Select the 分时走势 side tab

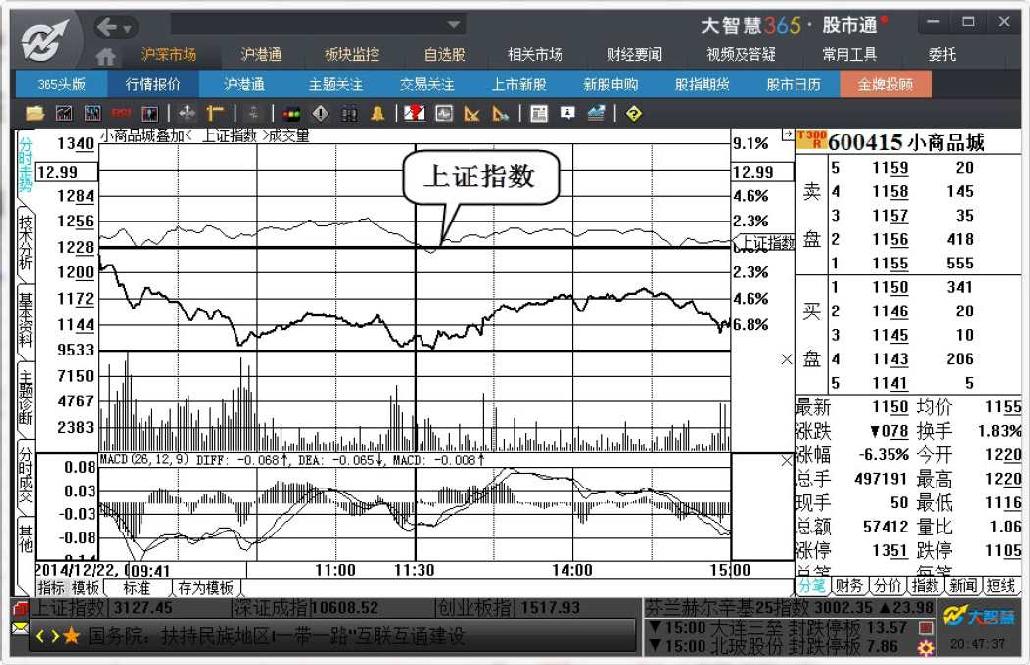point(26,164)
